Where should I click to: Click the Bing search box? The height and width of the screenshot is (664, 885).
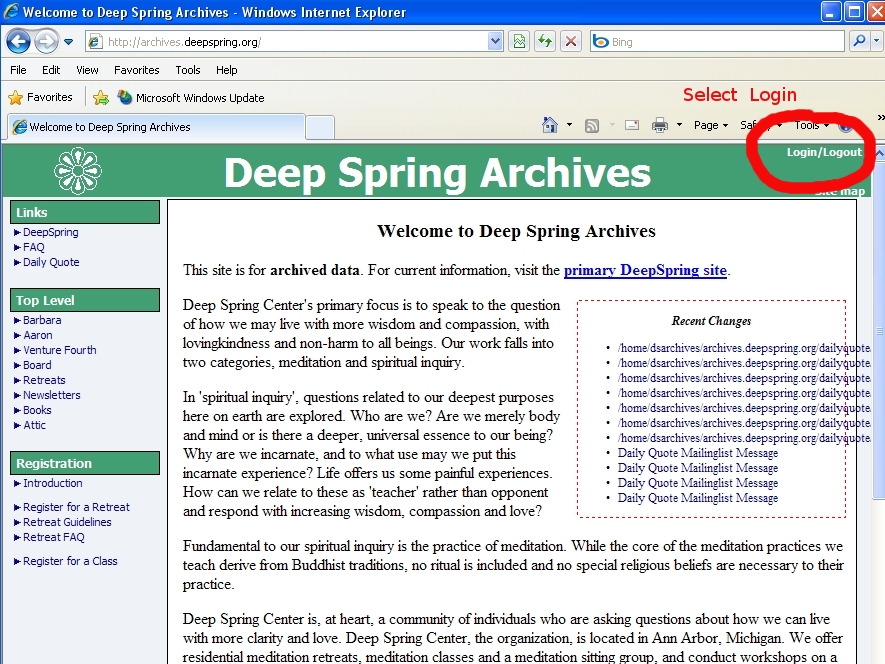pos(717,42)
